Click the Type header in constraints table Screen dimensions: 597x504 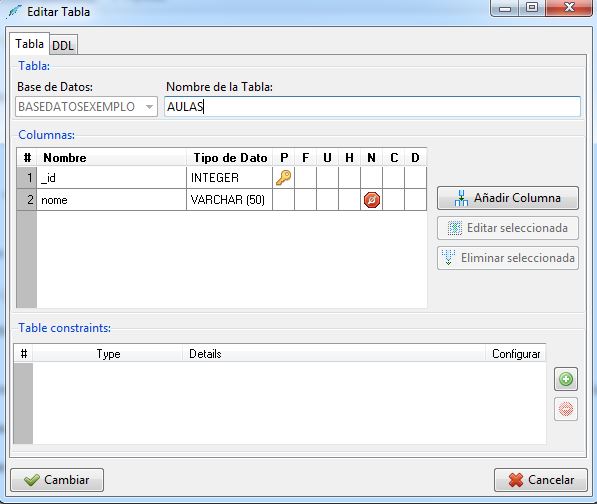108,354
